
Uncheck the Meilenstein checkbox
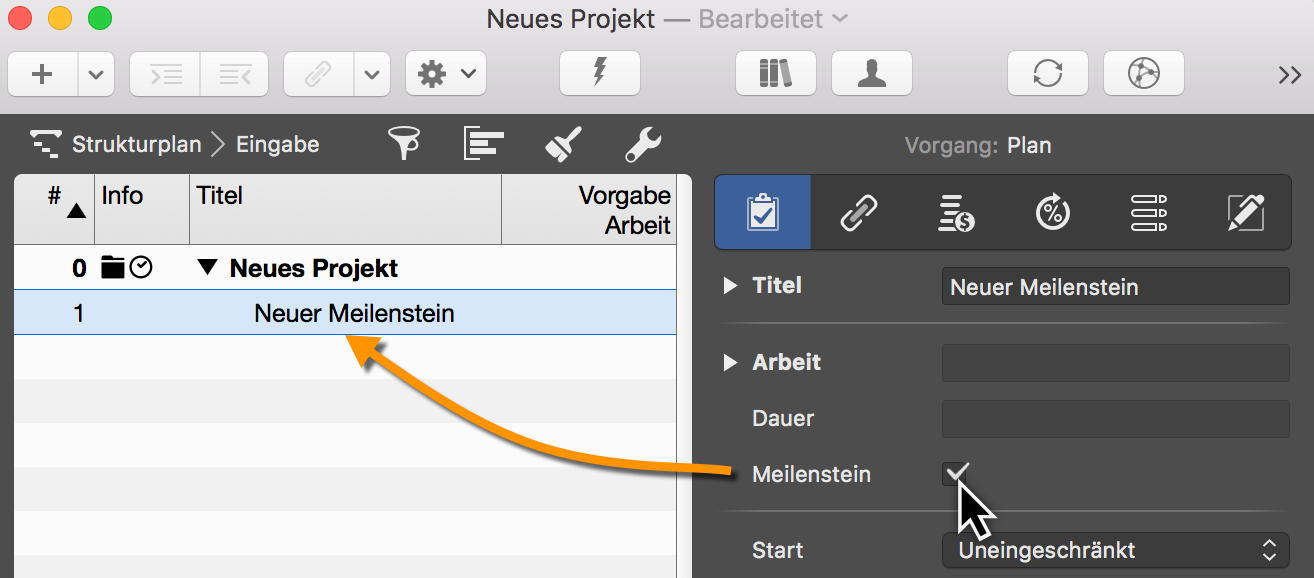957,474
